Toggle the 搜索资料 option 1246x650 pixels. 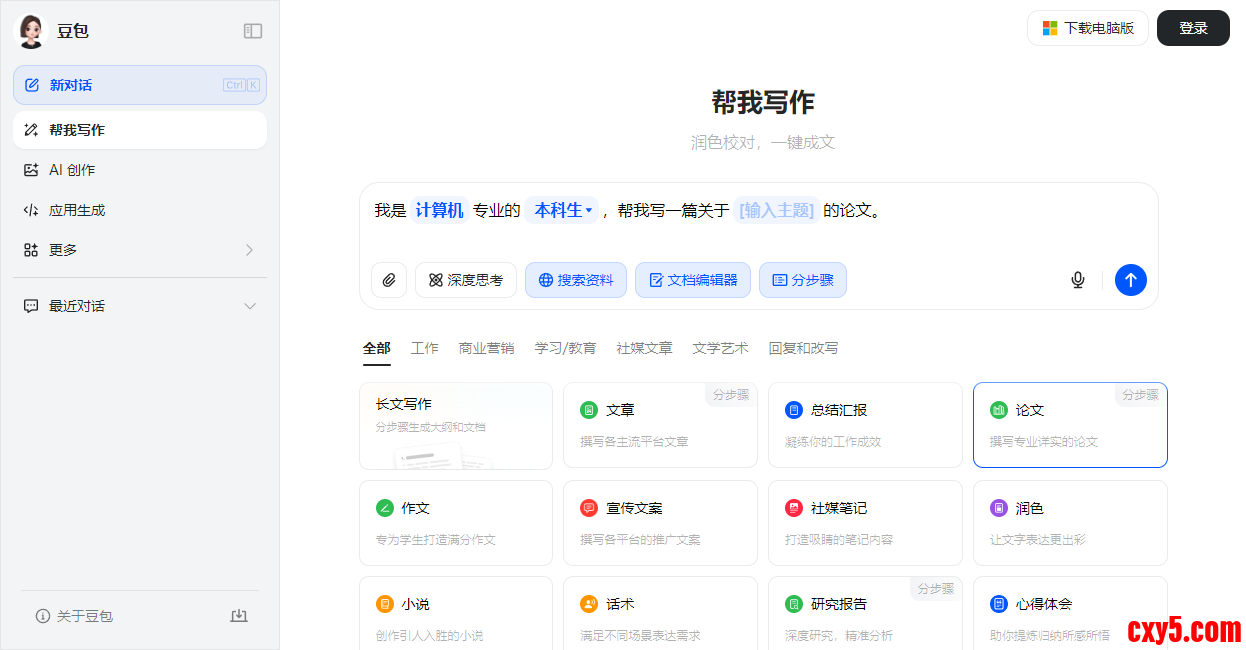[576, 280]
